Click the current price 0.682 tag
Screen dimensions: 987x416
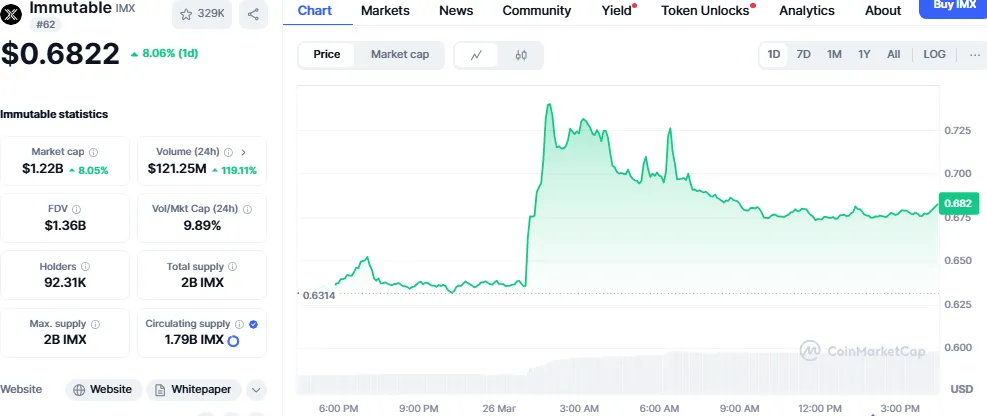(x=959, y=203)
